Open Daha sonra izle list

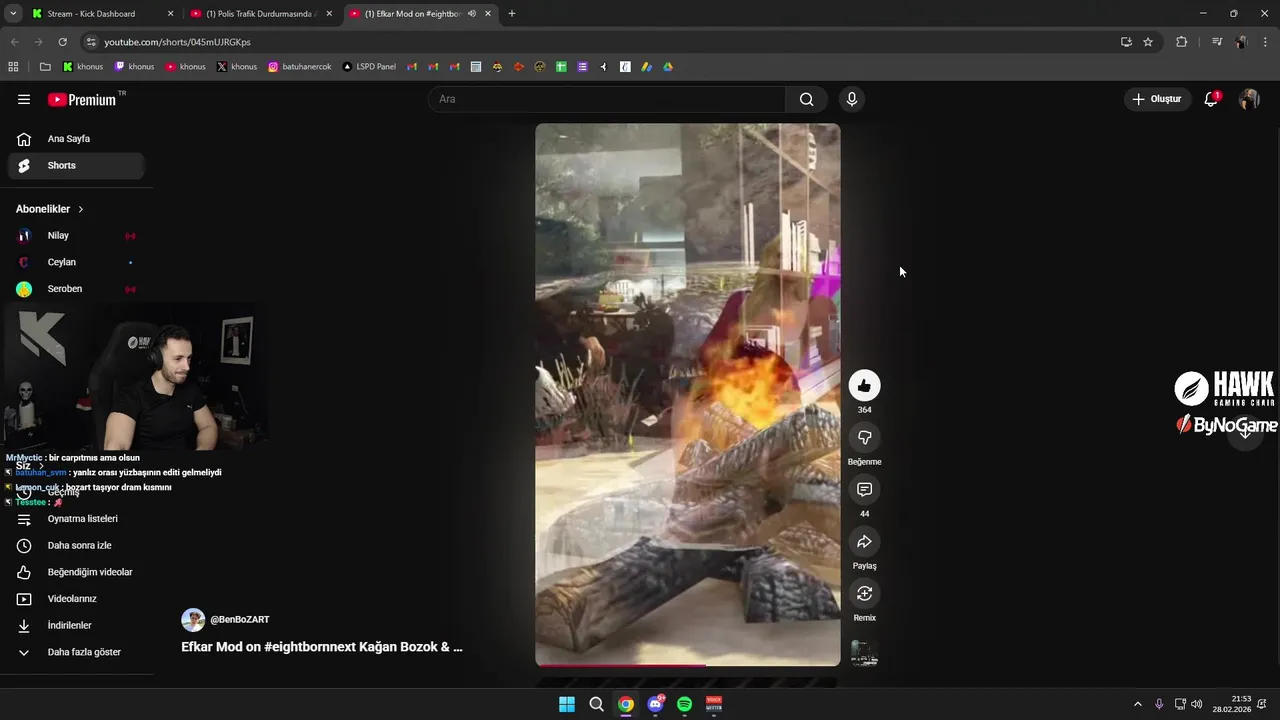[x=76, y=546]
